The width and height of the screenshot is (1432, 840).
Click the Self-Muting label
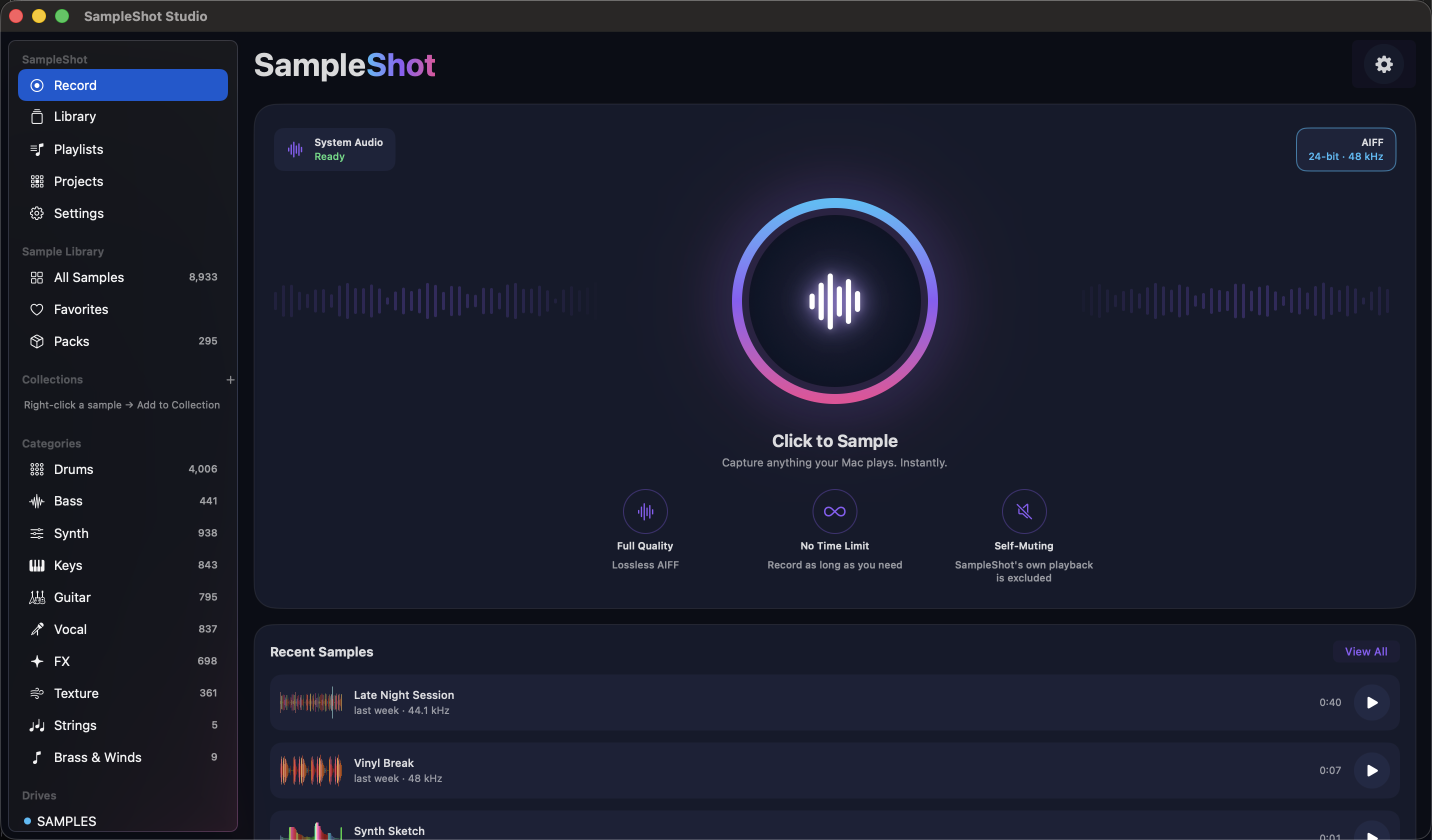tap(1023, 545)
